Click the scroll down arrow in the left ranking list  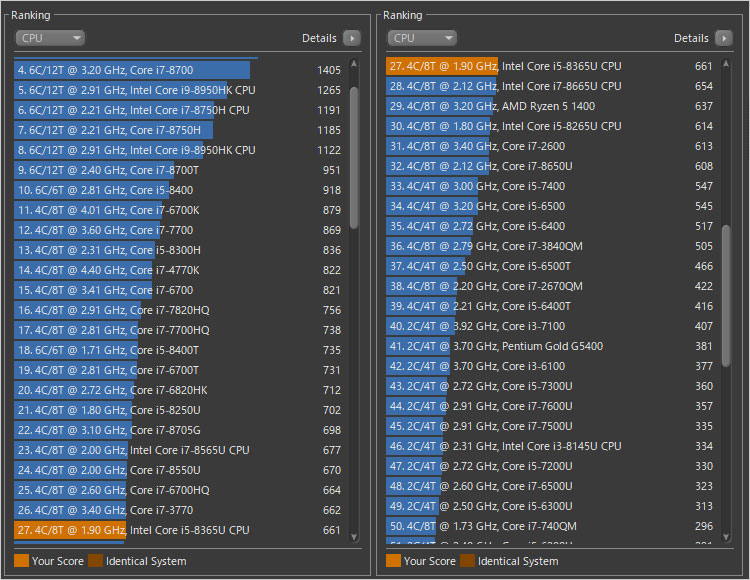click(x=354, y=537)
